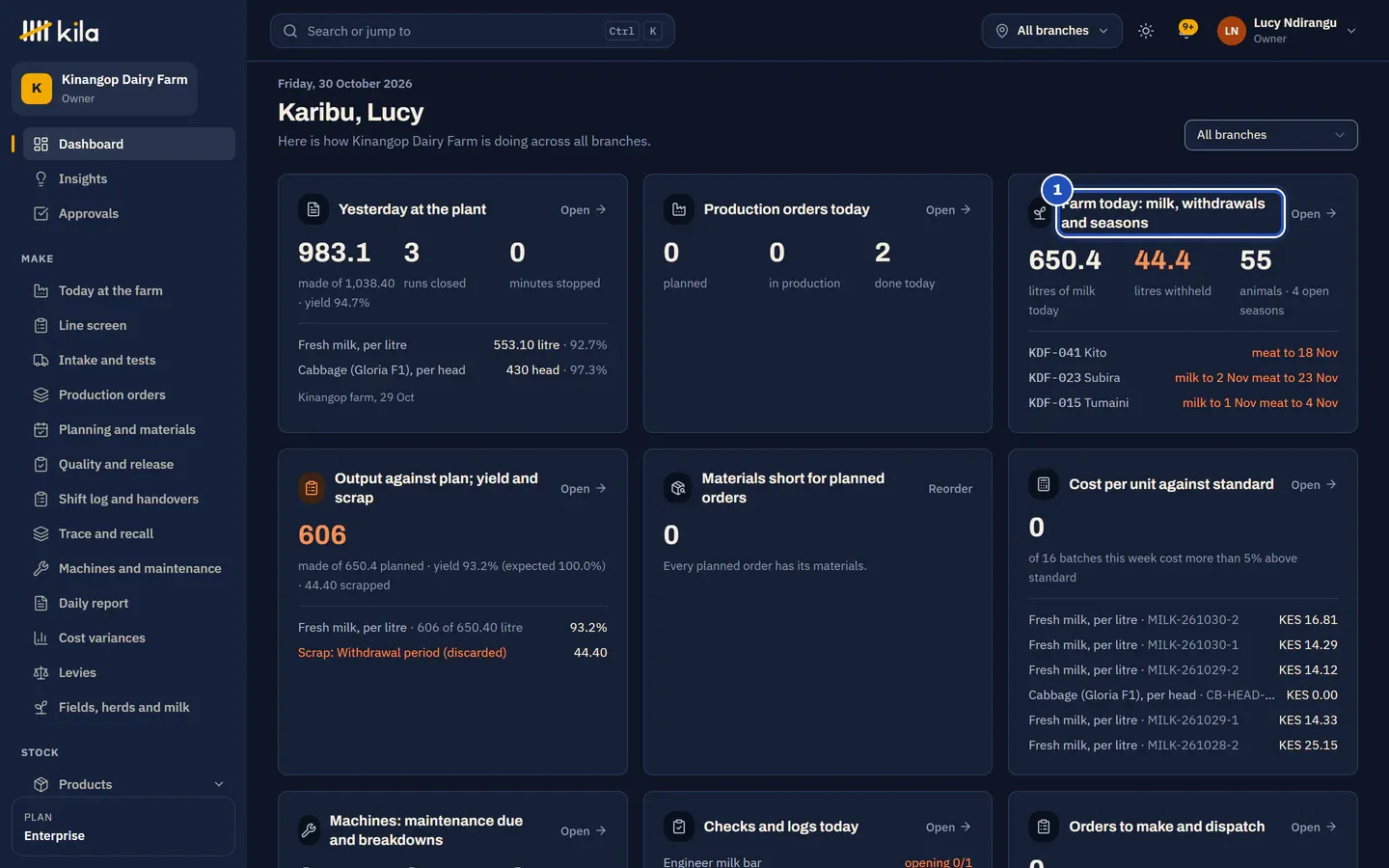Click the Production orders today card icon
This screenshot has height=868, width=1389.
679,209
